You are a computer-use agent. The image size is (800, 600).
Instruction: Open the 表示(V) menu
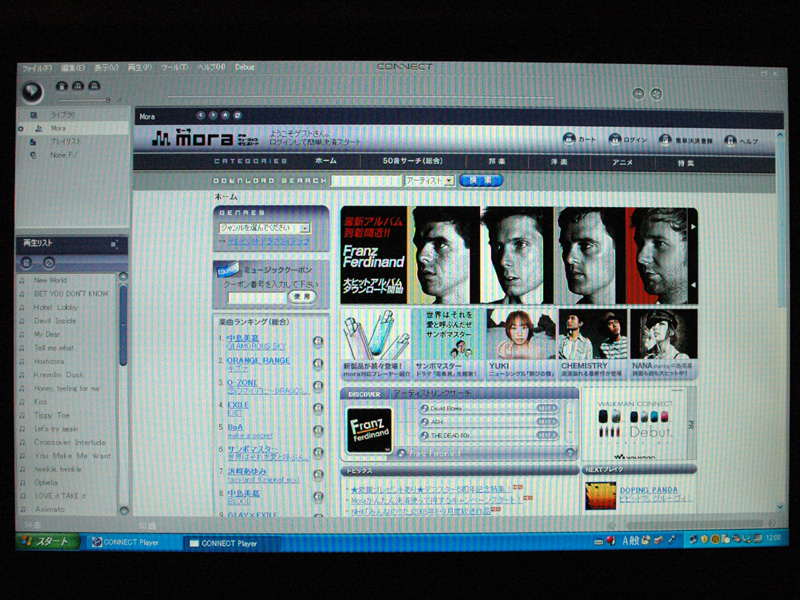(106, 67)
